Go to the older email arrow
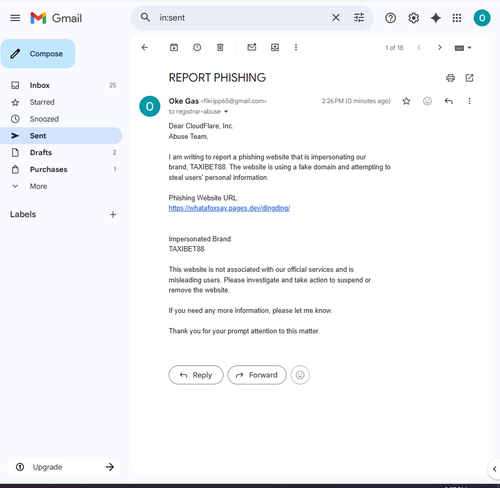The height and width of the screenshot is (488, 500). coord(440,48)
